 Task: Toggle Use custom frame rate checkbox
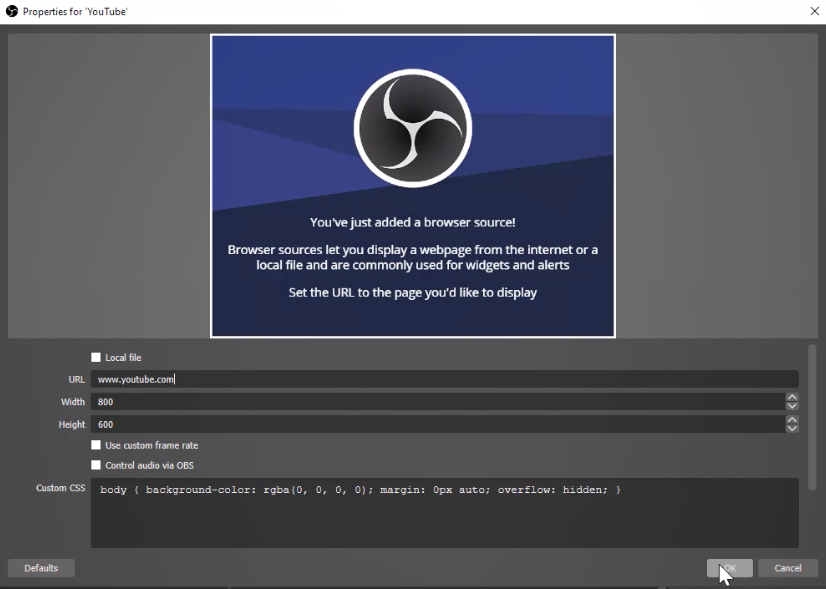[x=96, y=445]
